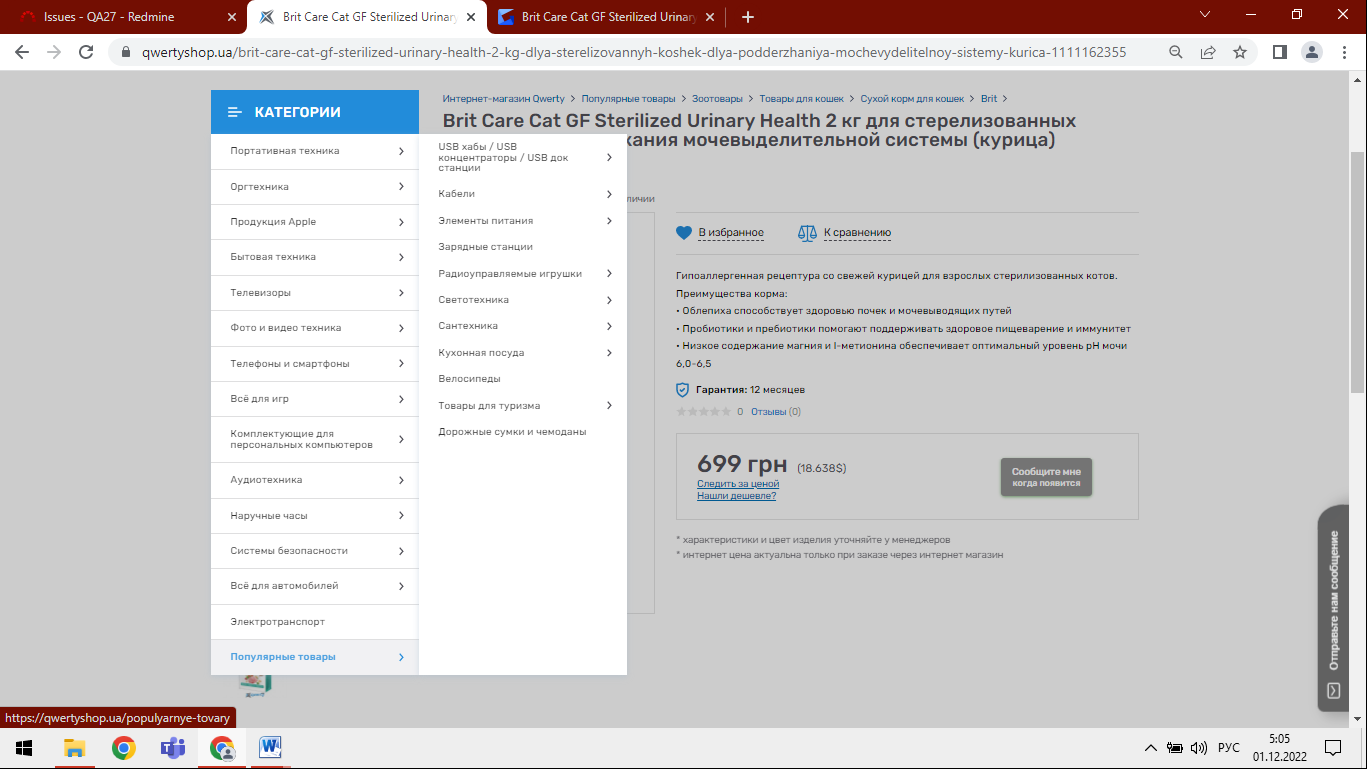
Task: Click the К сравнению link
Action: point(857,233)
